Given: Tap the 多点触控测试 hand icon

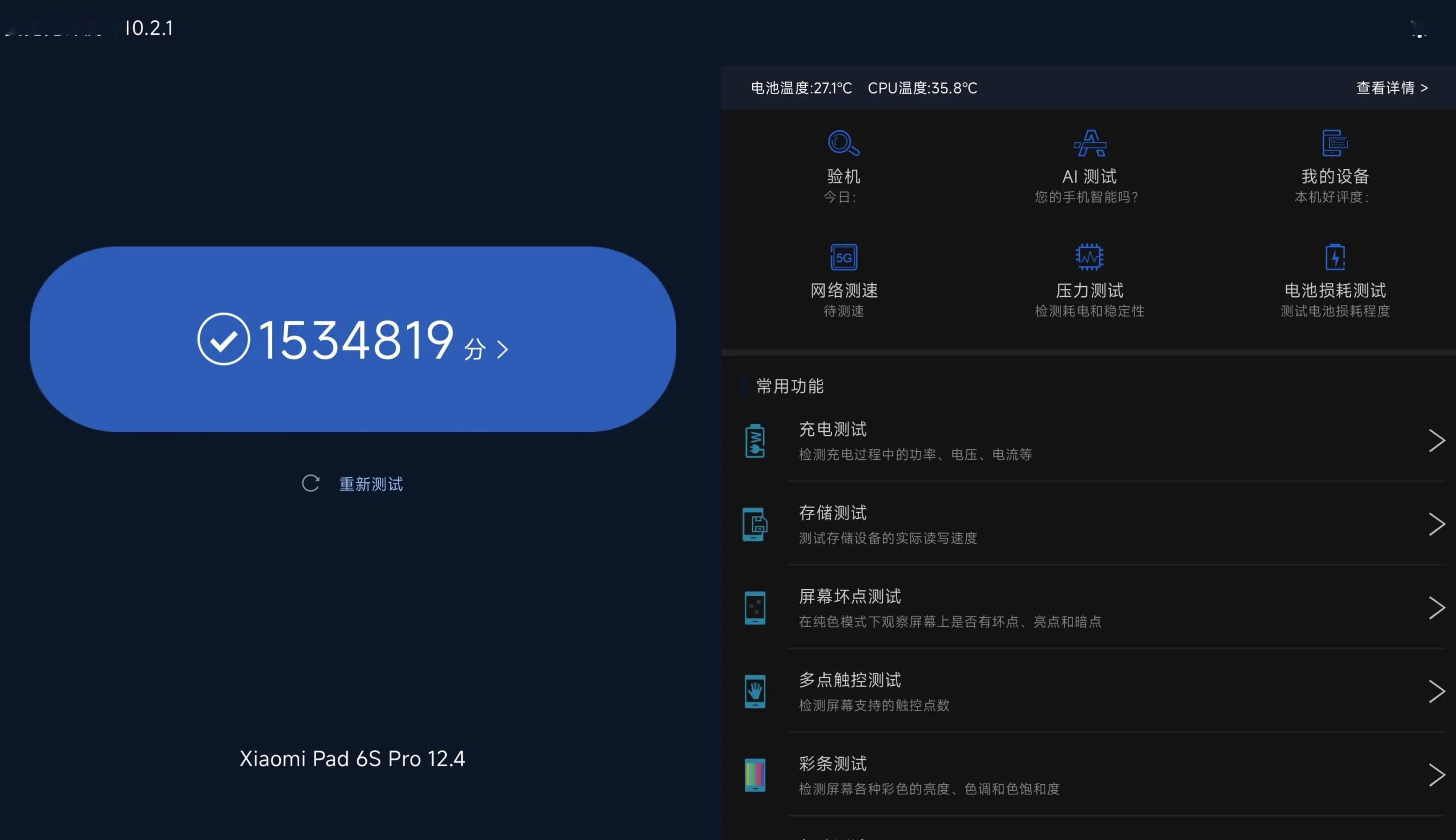Looking at the screenshot, I should pos(755,691).
